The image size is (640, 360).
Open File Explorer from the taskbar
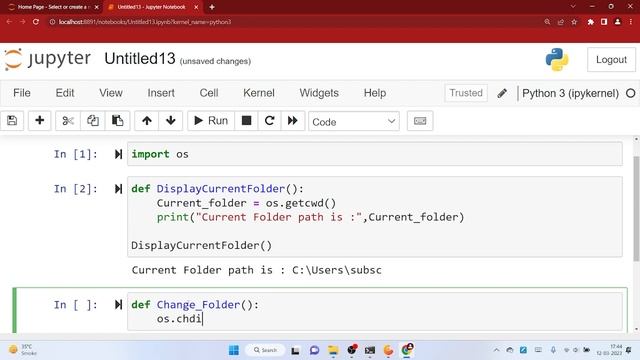pos(333,350)
